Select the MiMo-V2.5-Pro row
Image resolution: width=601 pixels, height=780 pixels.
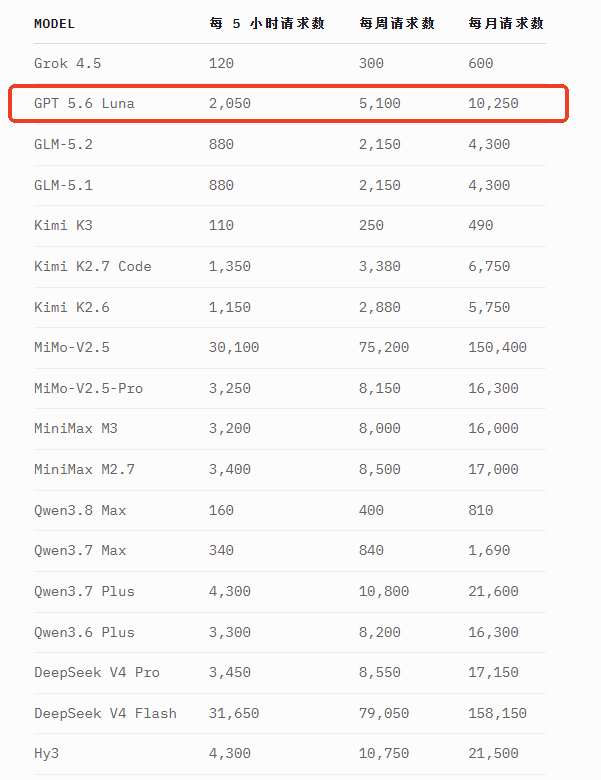[x=290, y=389]
